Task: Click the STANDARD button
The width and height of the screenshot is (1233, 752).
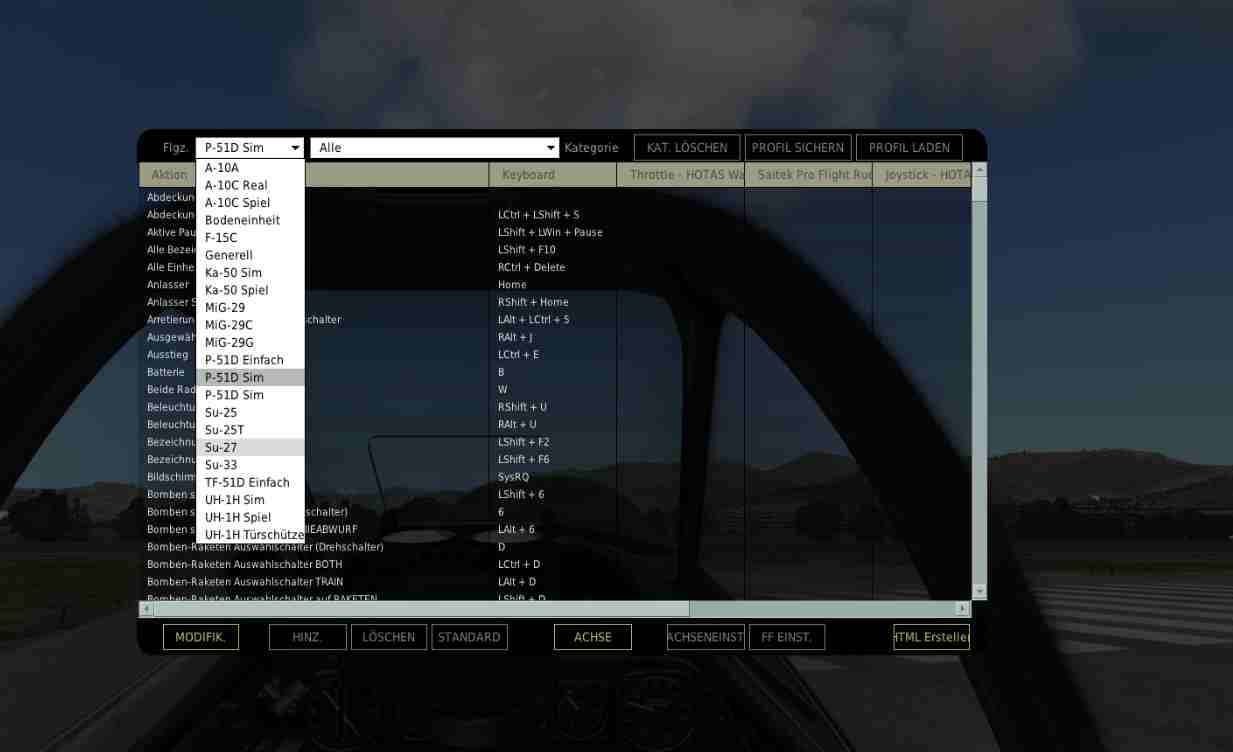Action: 469,637
